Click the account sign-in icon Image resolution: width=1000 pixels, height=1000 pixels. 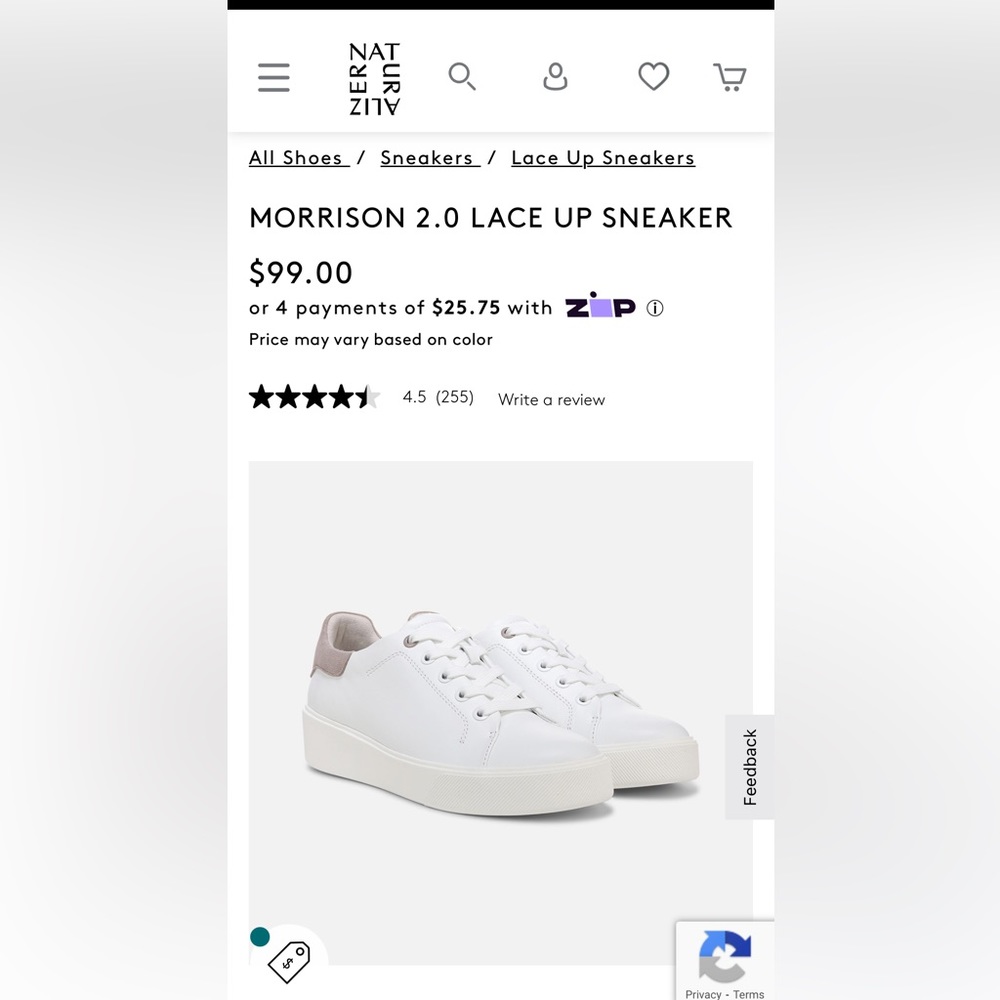(555, 76)
